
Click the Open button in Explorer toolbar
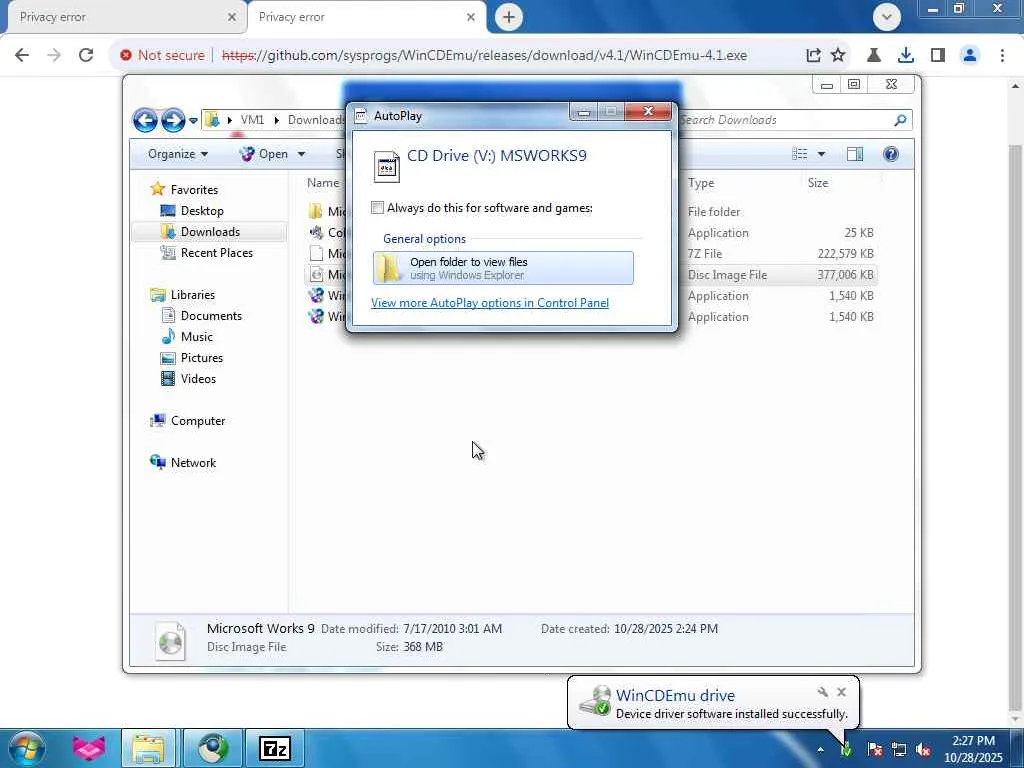coord(264,154)
